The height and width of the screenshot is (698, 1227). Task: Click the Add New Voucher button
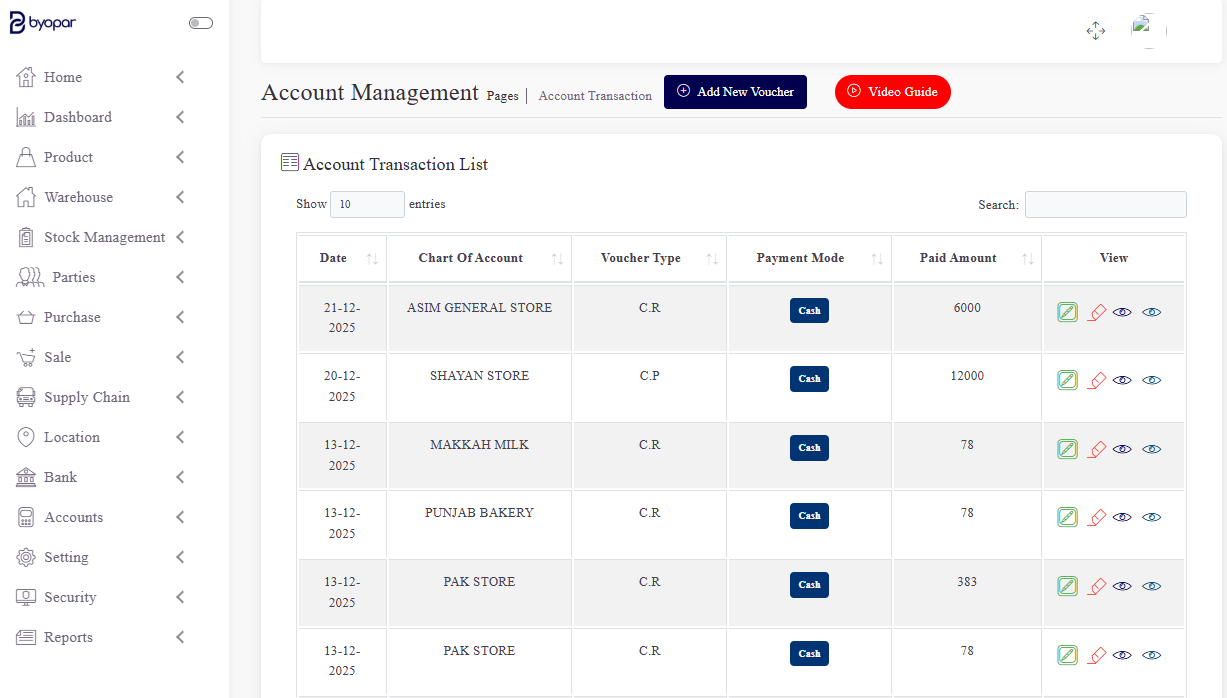click(x=735, y=91)
